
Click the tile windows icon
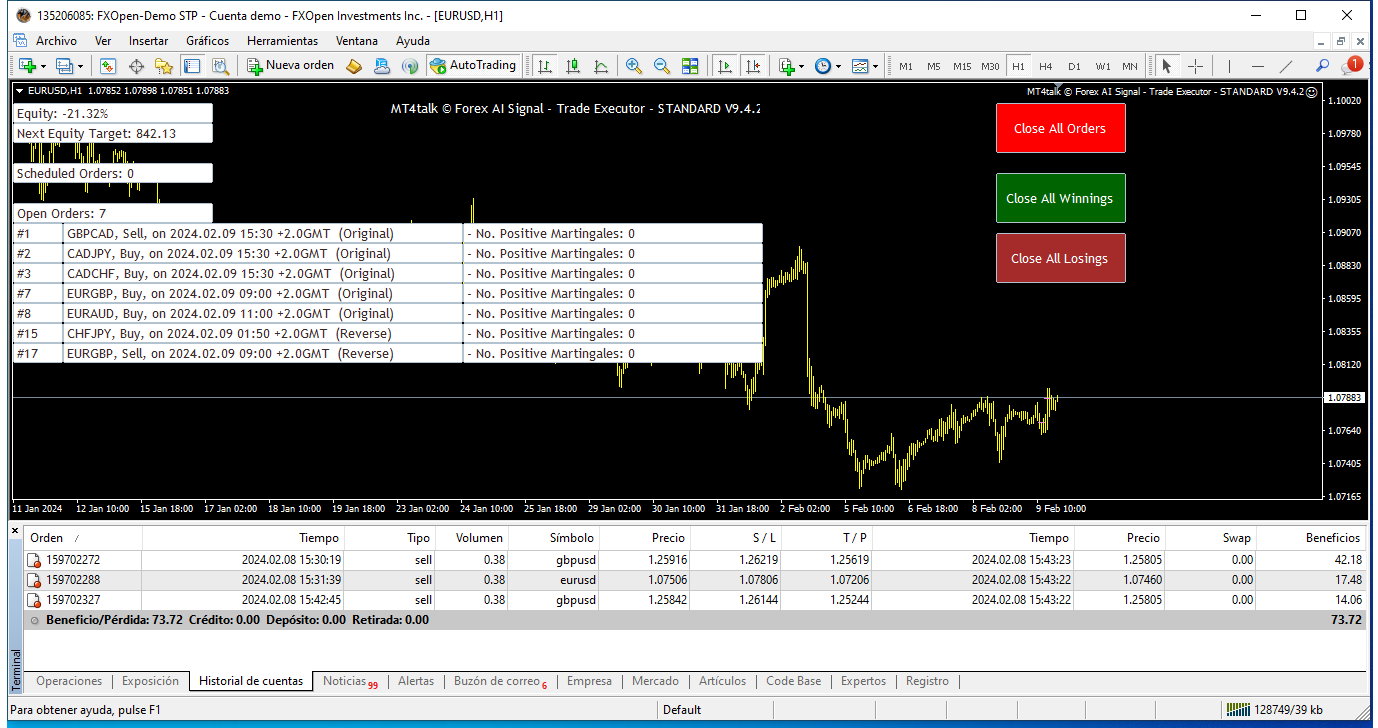(690, 66)
